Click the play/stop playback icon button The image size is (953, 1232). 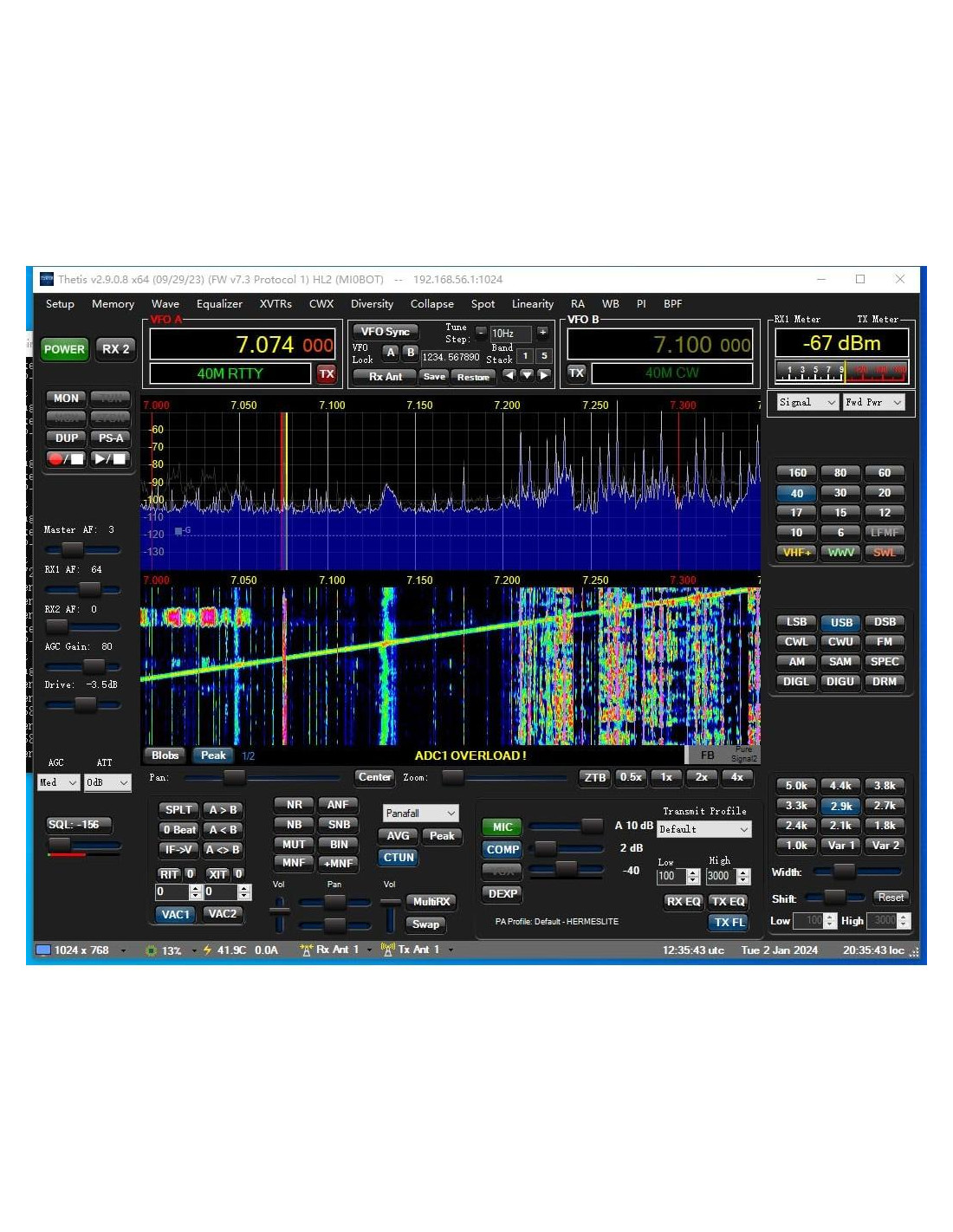(110, 458)
